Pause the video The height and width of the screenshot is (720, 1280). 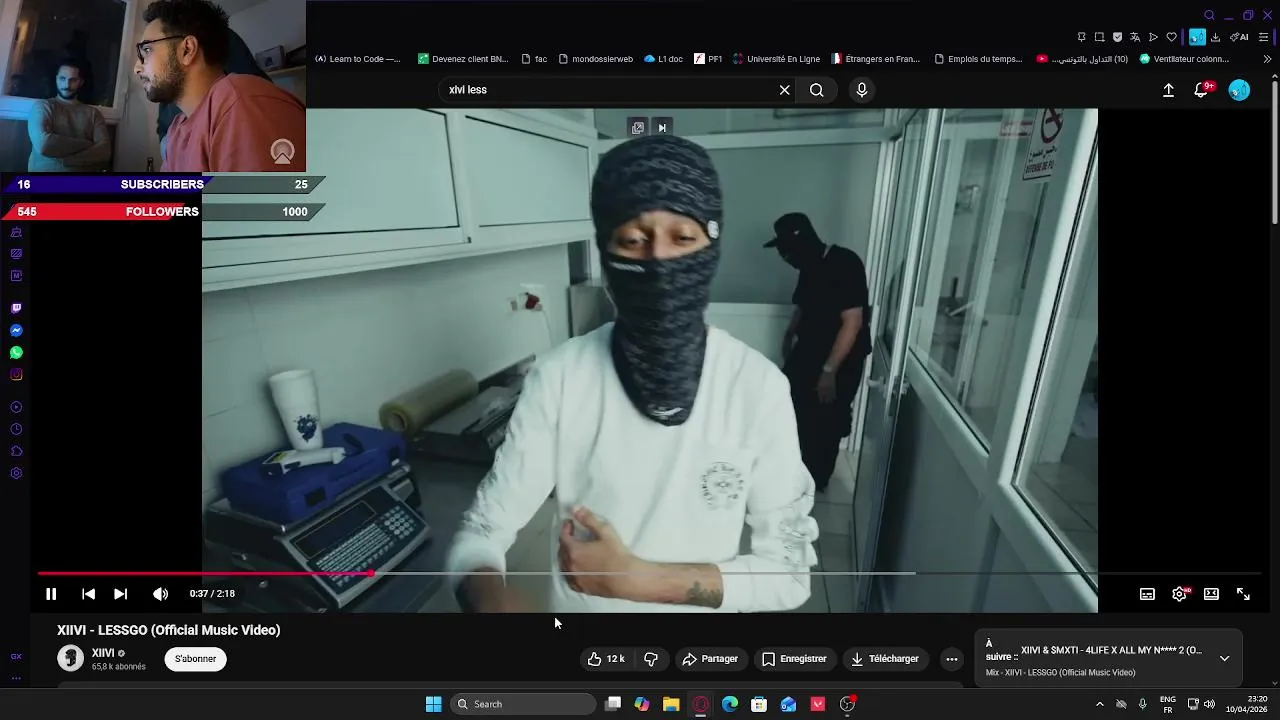(x=51, y=594)
